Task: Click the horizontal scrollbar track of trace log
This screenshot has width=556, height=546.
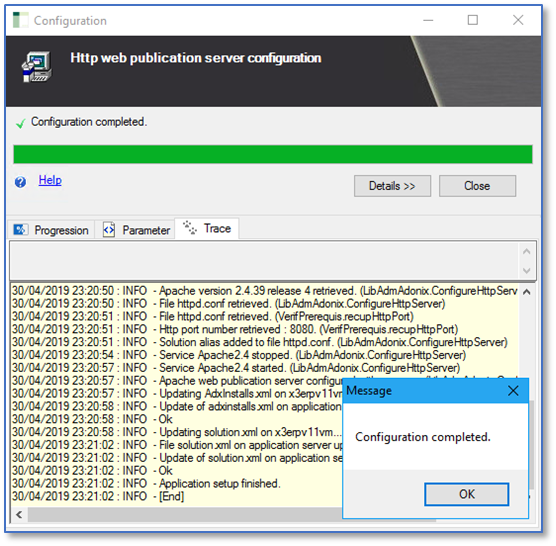Action: pos(185,514)
